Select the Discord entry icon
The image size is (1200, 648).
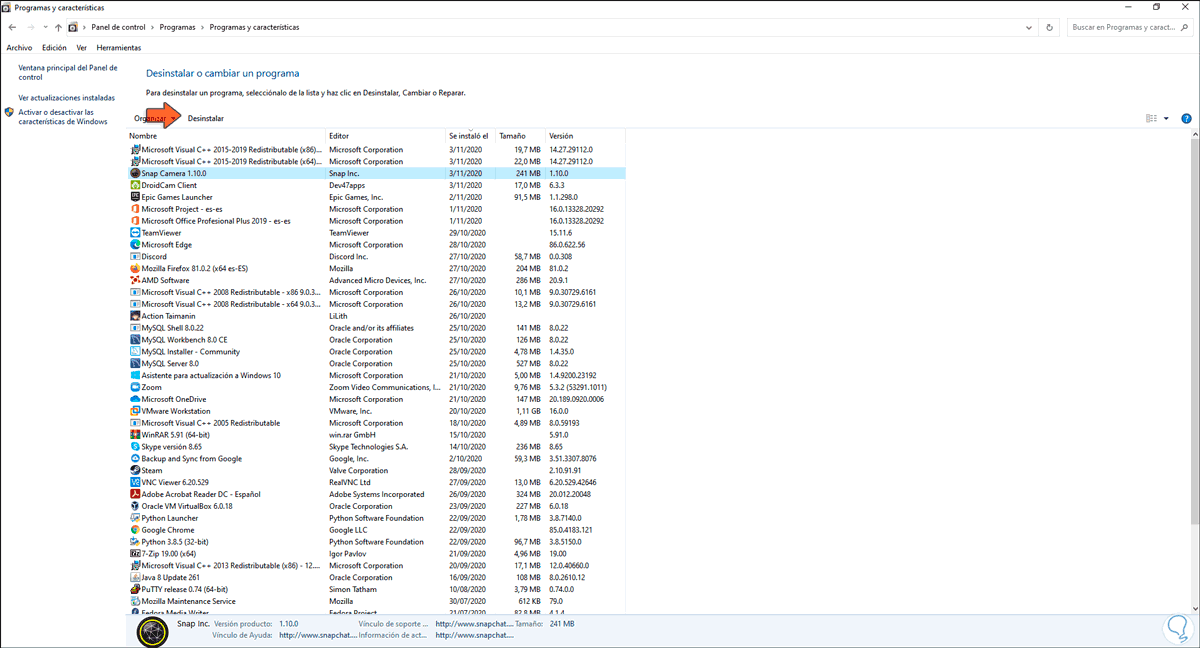pyautogui.click(x=135, y=256)
